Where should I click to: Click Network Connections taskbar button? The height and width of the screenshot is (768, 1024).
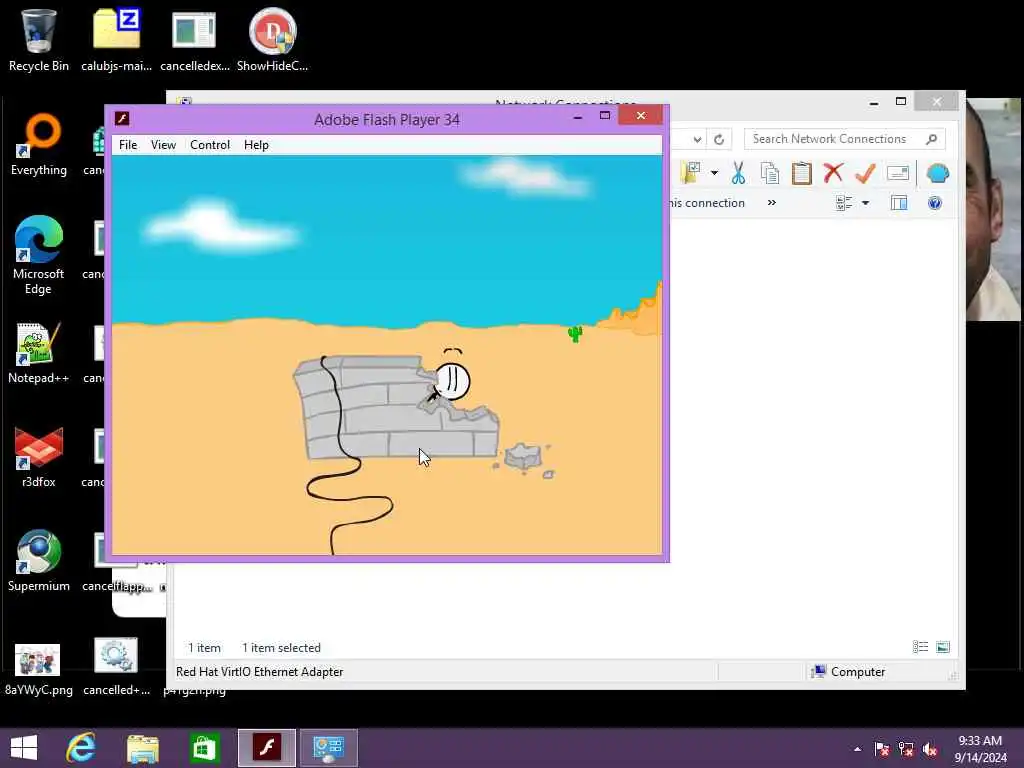pos(328,748)
